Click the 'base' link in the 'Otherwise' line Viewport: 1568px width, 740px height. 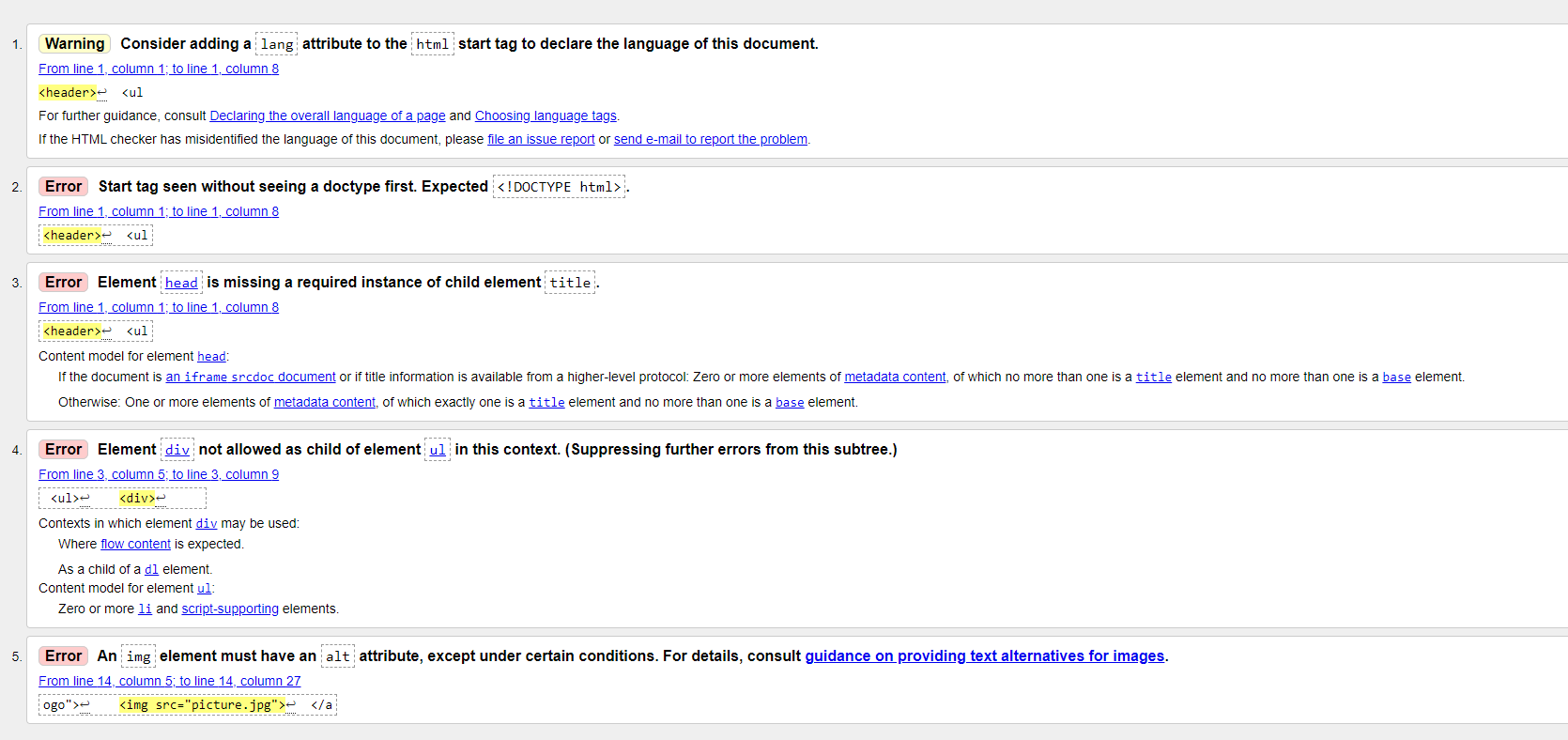(790, 402)
